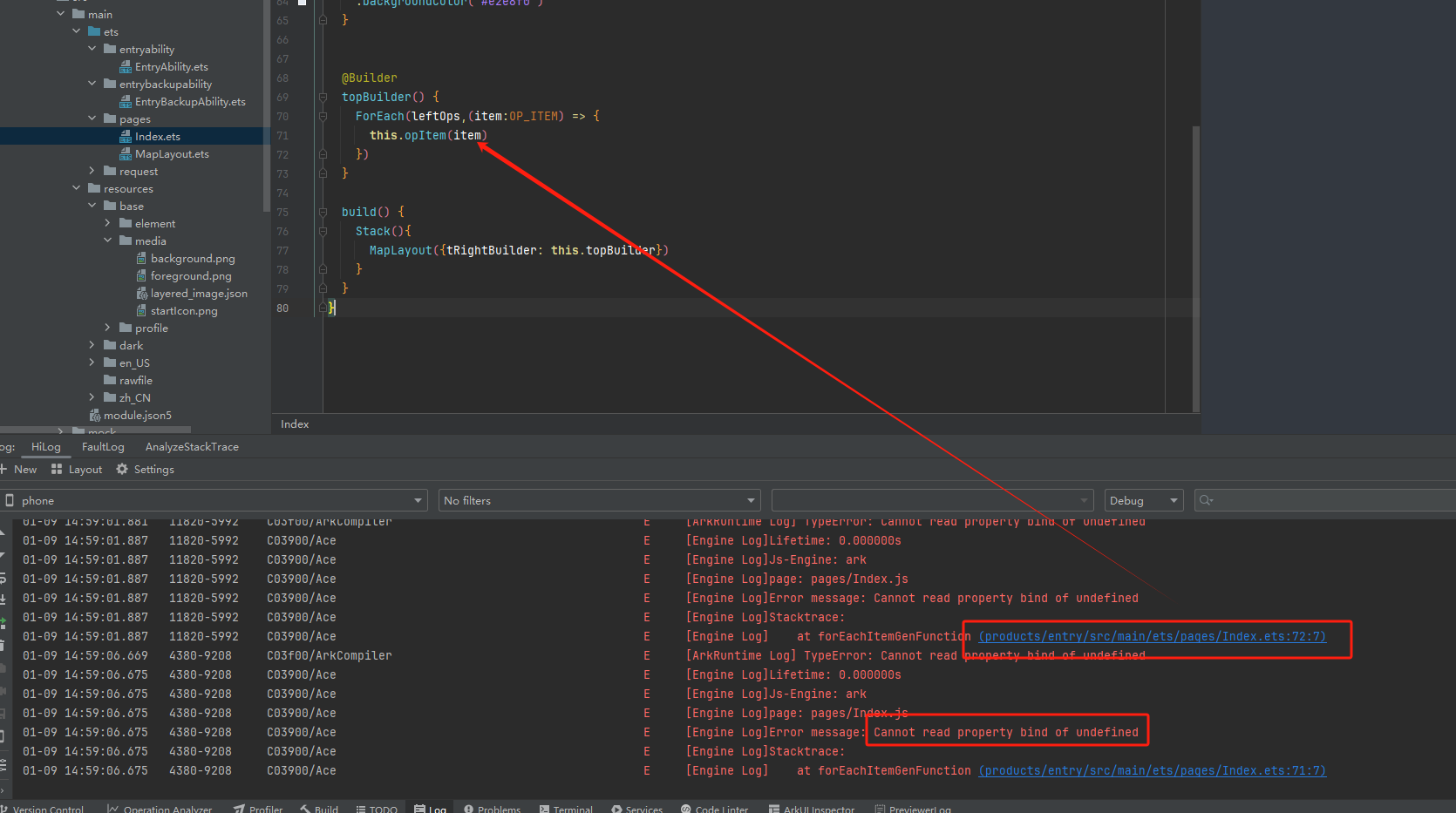Collapse the base folder
1456x813 pixels.
[92, 206]
